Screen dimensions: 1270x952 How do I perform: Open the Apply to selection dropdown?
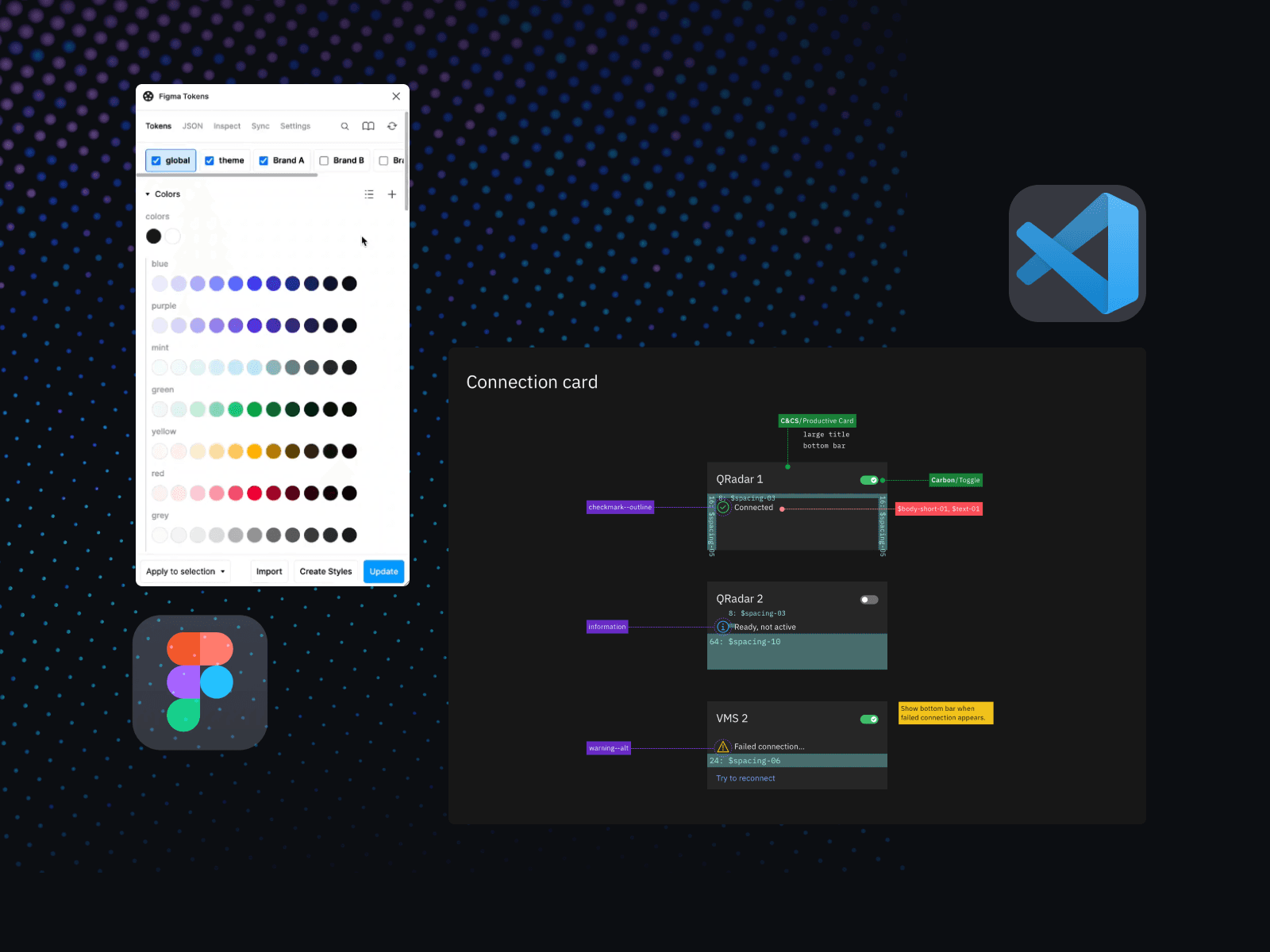185,571
